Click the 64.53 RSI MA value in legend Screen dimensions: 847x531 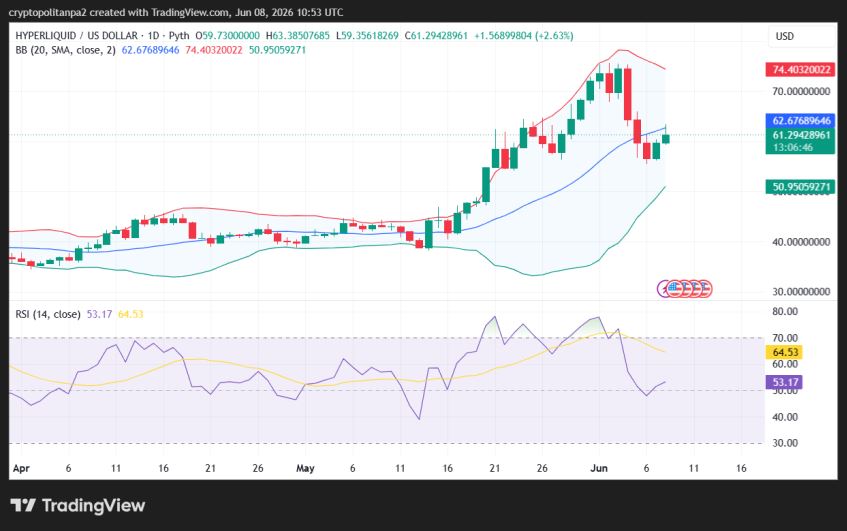pos(131,314)
